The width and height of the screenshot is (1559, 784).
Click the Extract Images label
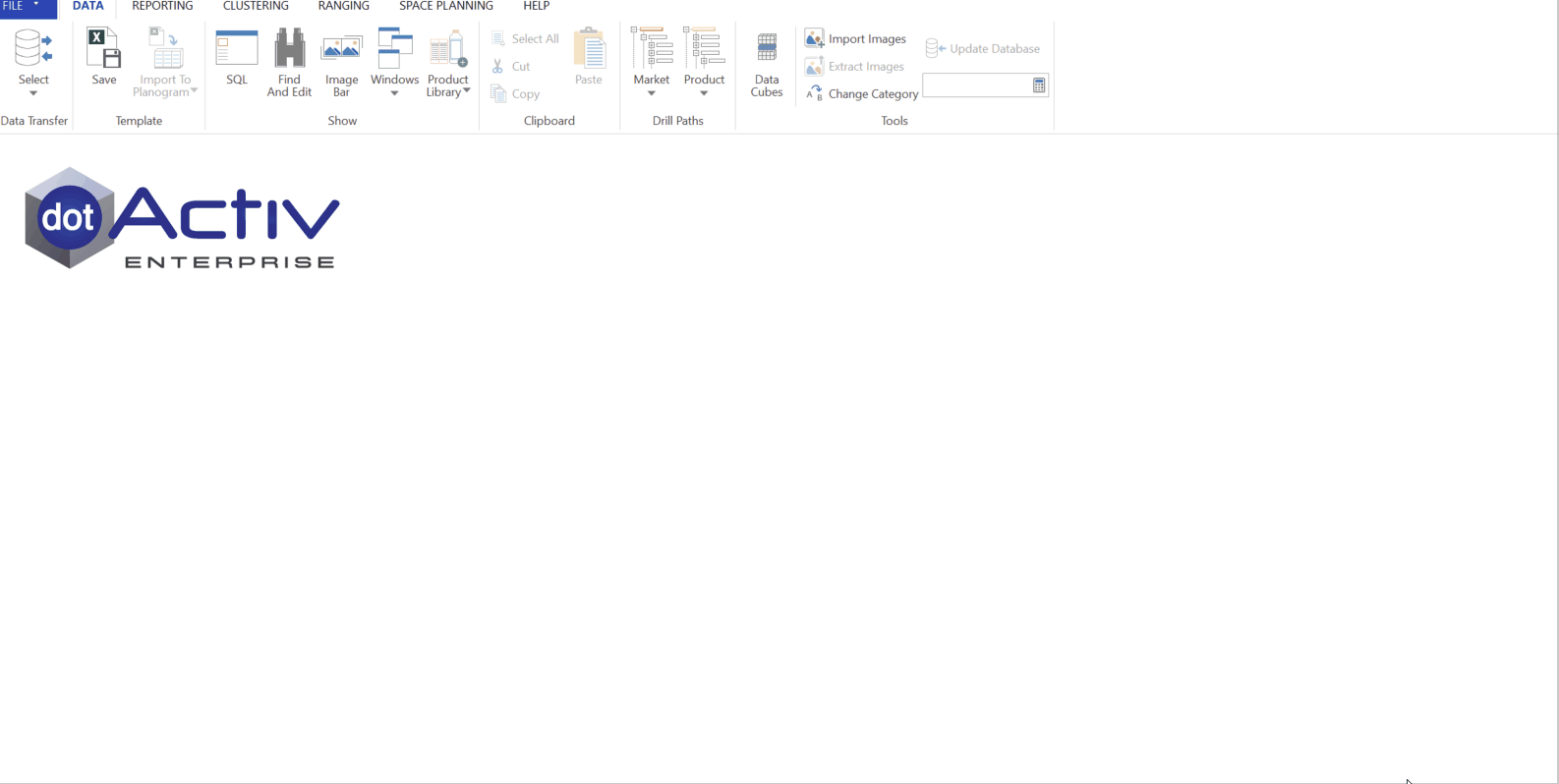tap(866, 67)
